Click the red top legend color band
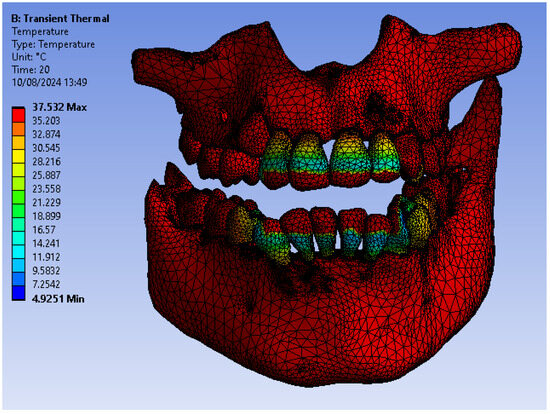This screenshot has width=550, height=414. (x=19, y=114)
